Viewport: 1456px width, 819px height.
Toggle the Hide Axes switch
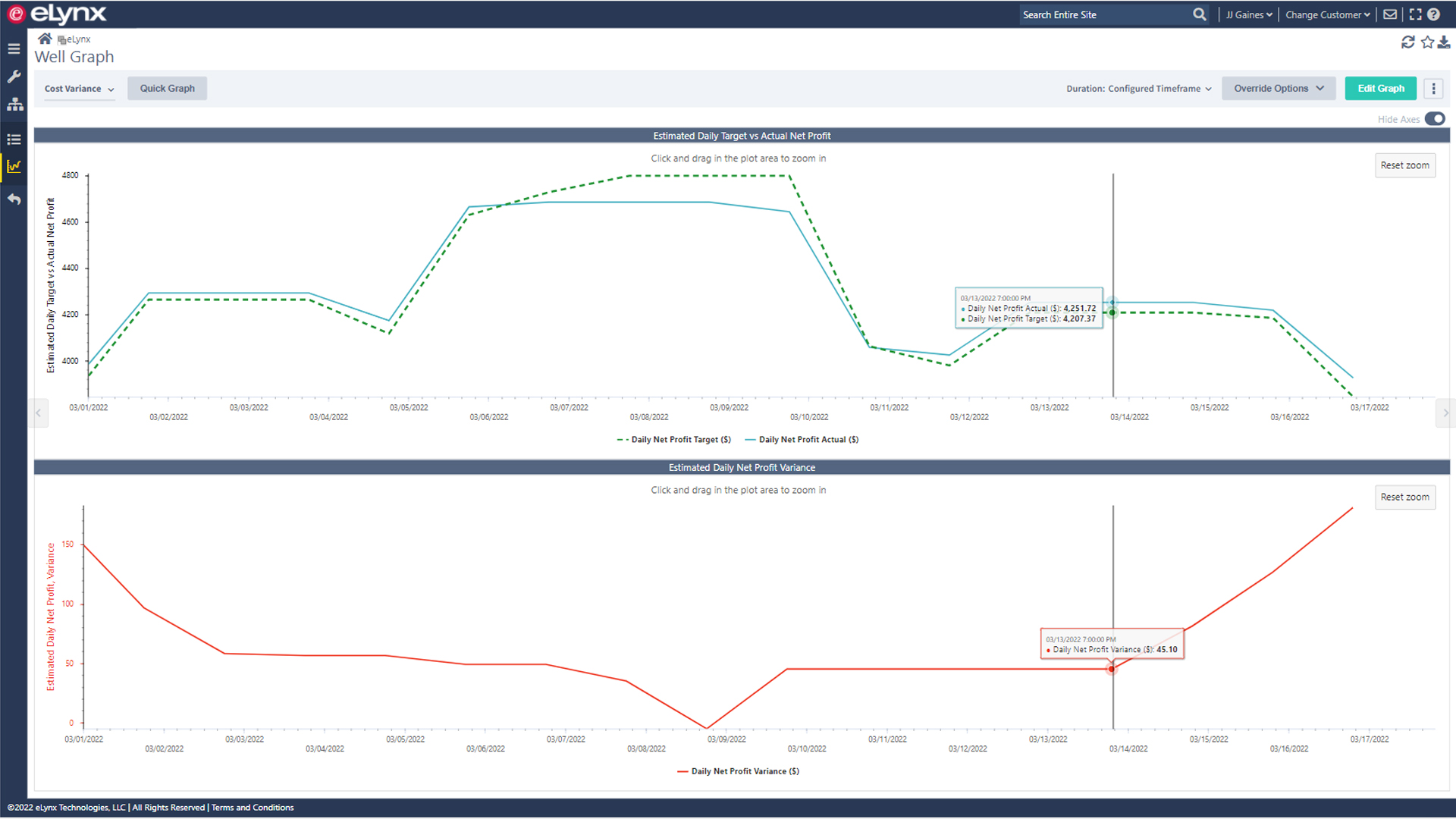tap(1435, 119)
